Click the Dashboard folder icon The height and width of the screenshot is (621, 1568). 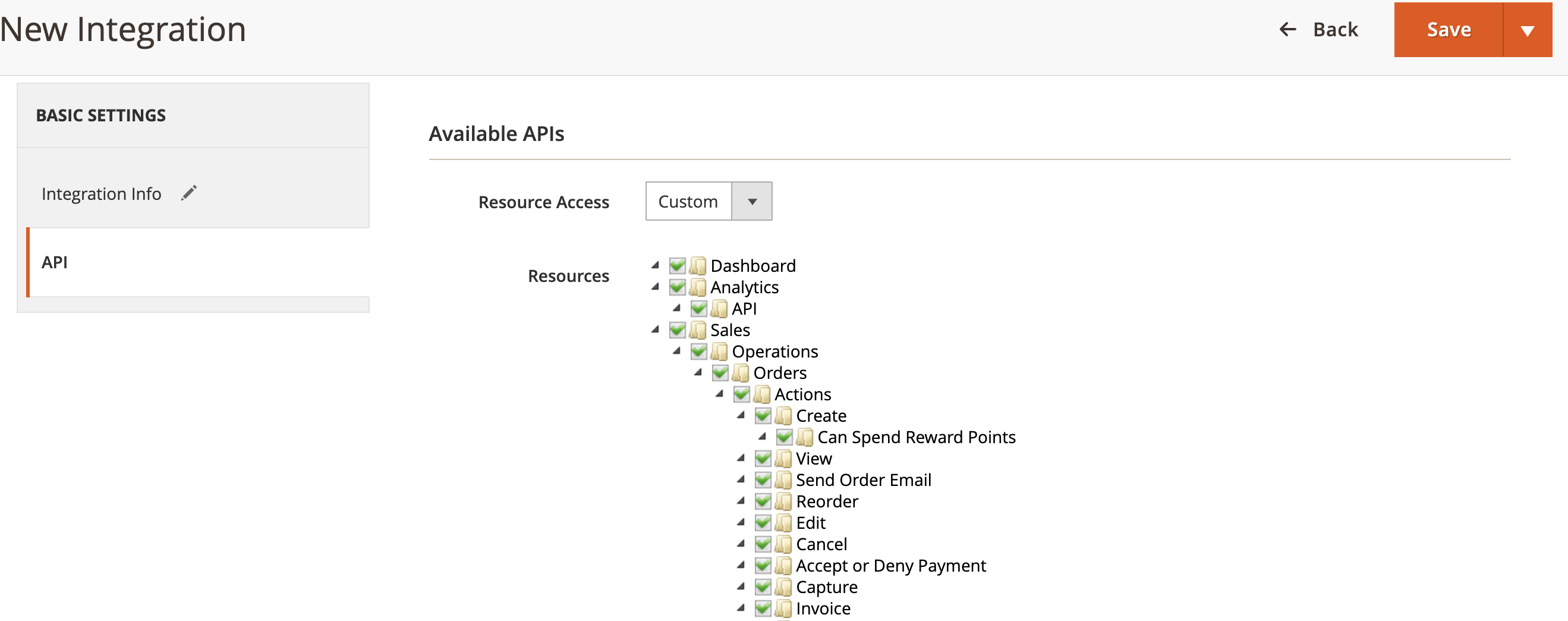click(x=698, y=266)
